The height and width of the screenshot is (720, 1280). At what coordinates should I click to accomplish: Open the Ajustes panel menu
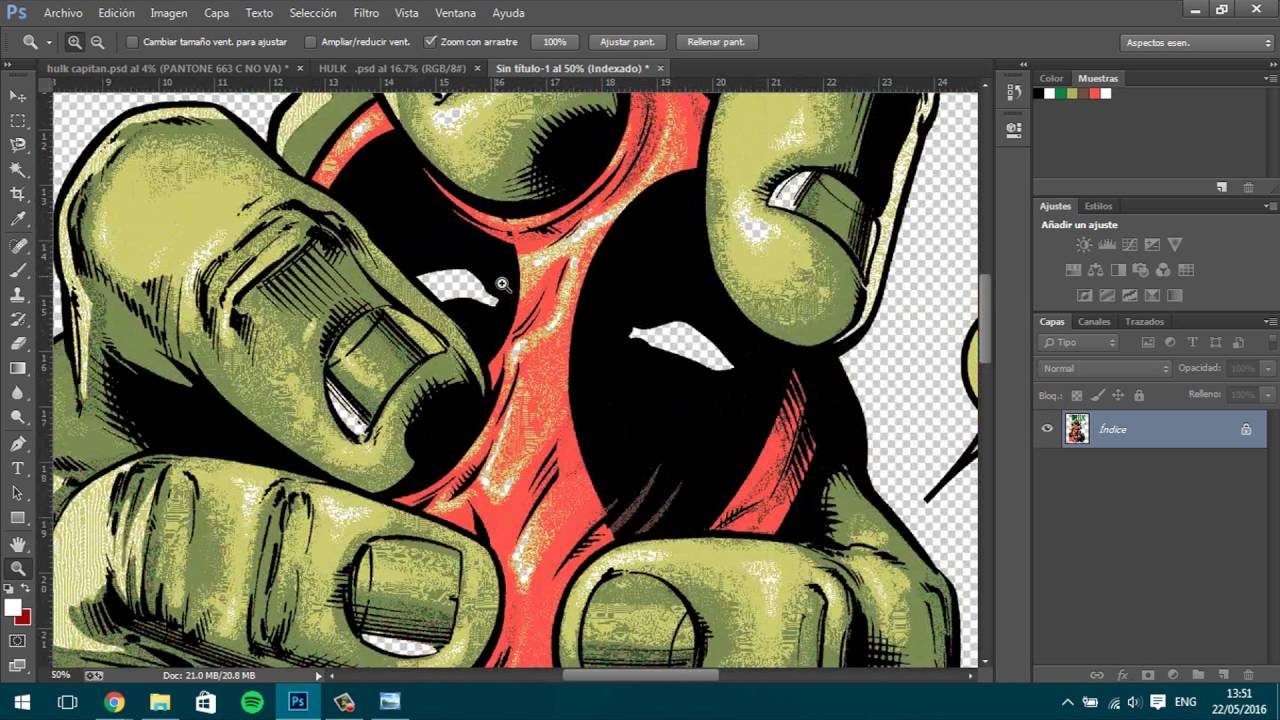pyautogui.click(x=1270, y=206)
